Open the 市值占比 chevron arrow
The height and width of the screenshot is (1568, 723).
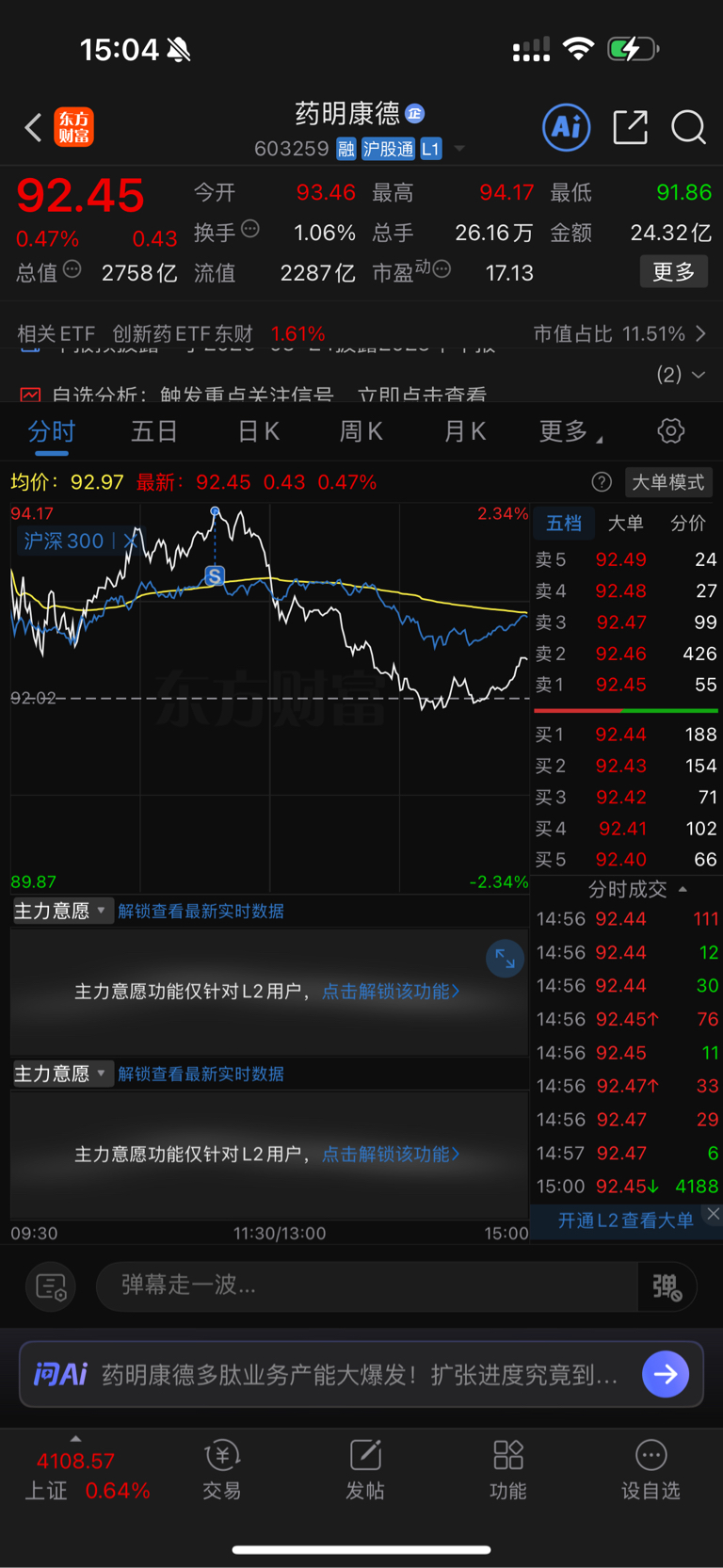[700, 333]
